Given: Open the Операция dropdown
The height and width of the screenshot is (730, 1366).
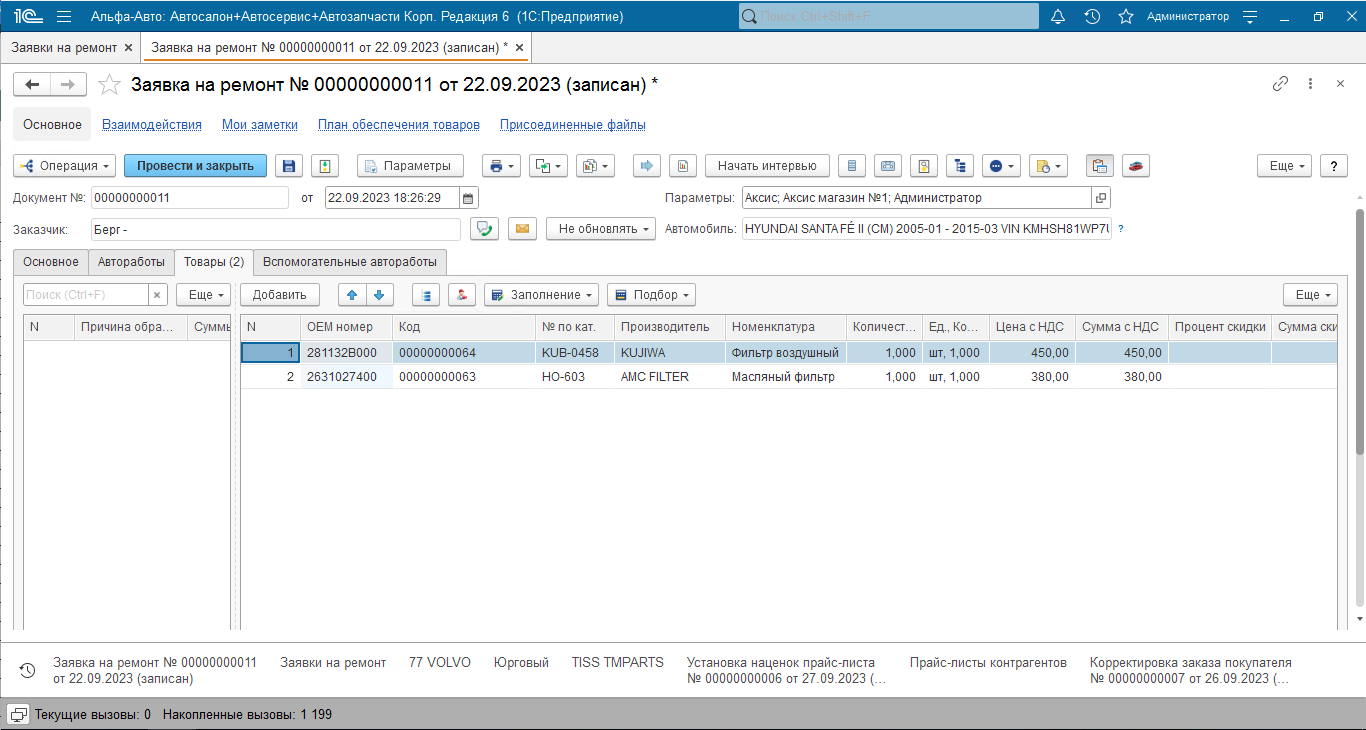Looking at the screenshot, I should click(65, 166).
